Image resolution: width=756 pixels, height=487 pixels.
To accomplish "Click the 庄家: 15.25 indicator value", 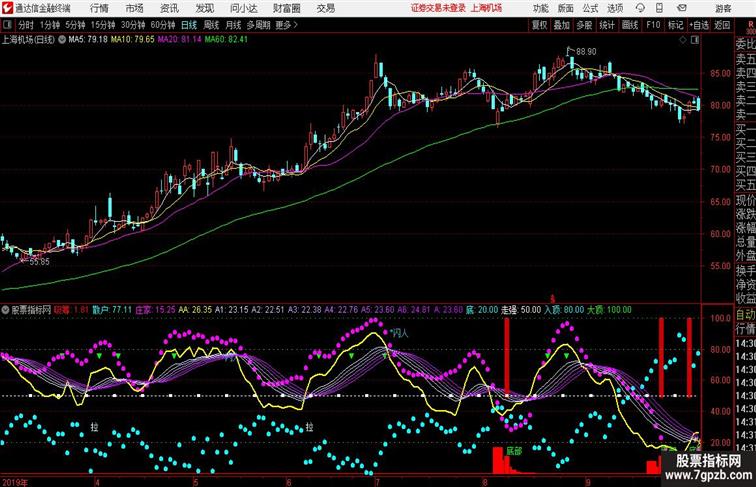I will click(155, 310).
